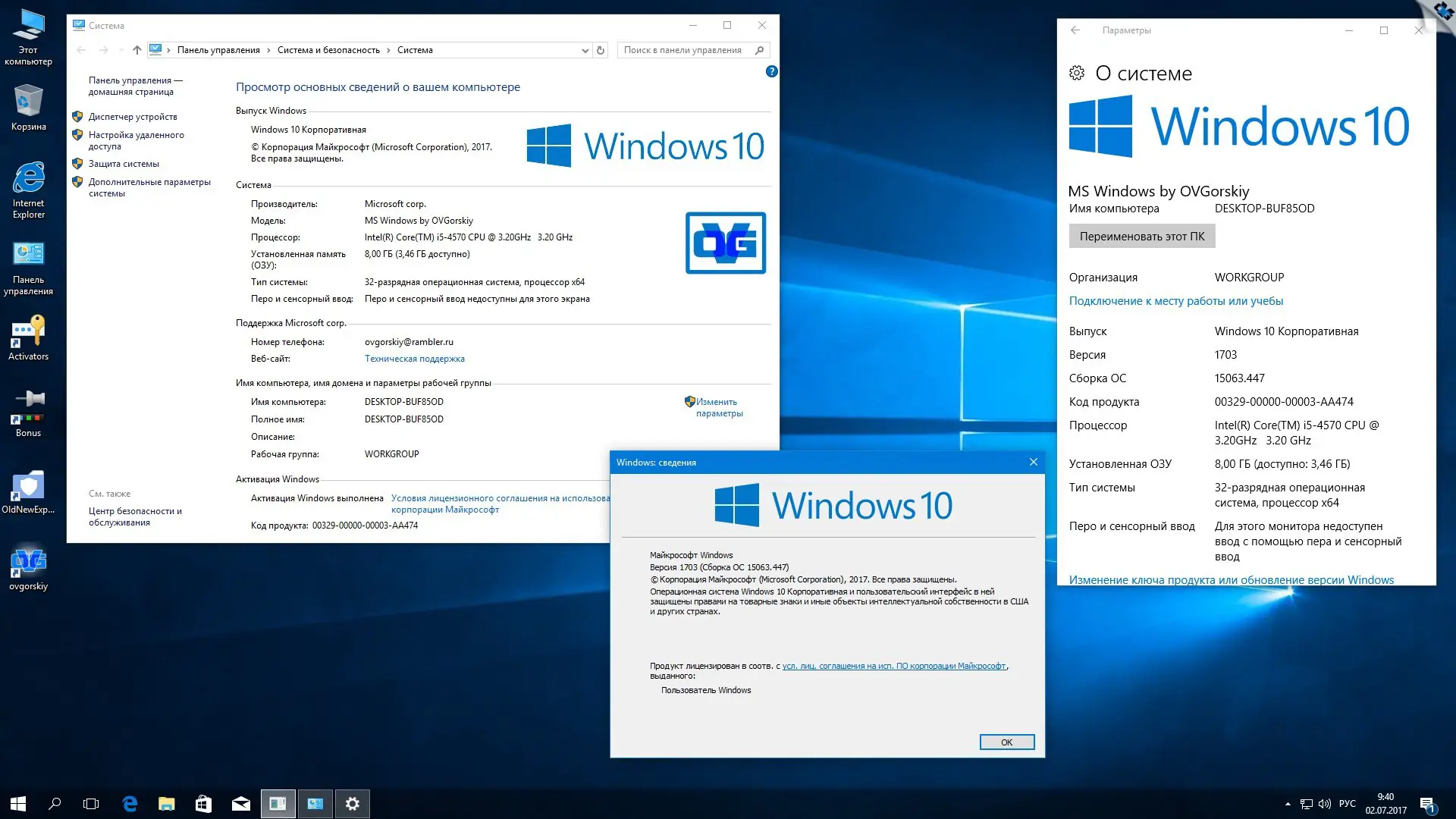Open the volume icon in the system tray
The image size is (1456, 819).
tap(1324, 803)
